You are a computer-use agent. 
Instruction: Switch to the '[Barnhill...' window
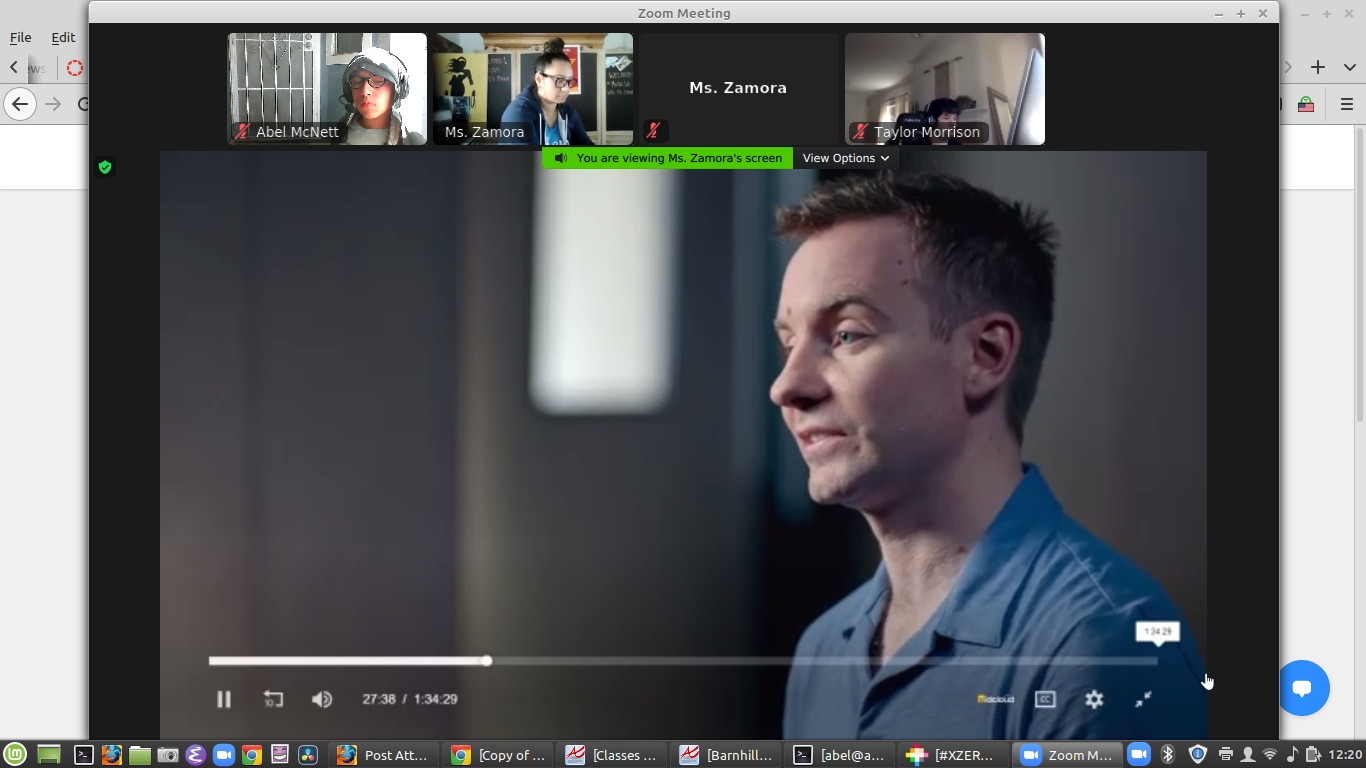coord(728,755)
